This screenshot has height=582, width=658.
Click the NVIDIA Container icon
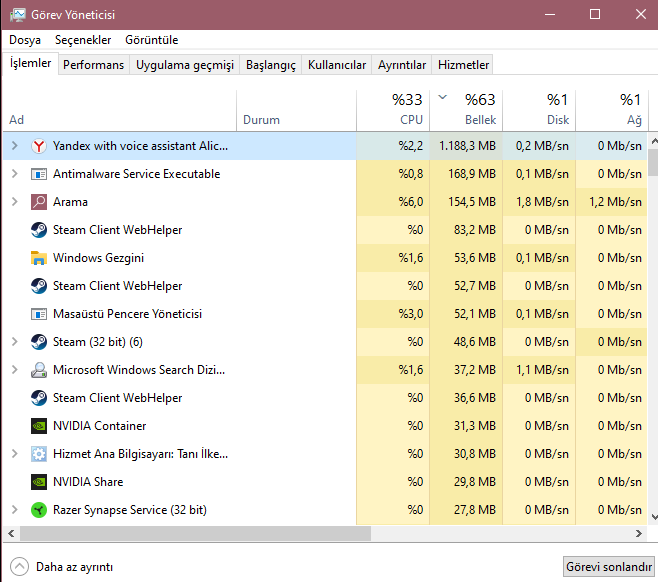pyautogui.click(x=39, y=426)
